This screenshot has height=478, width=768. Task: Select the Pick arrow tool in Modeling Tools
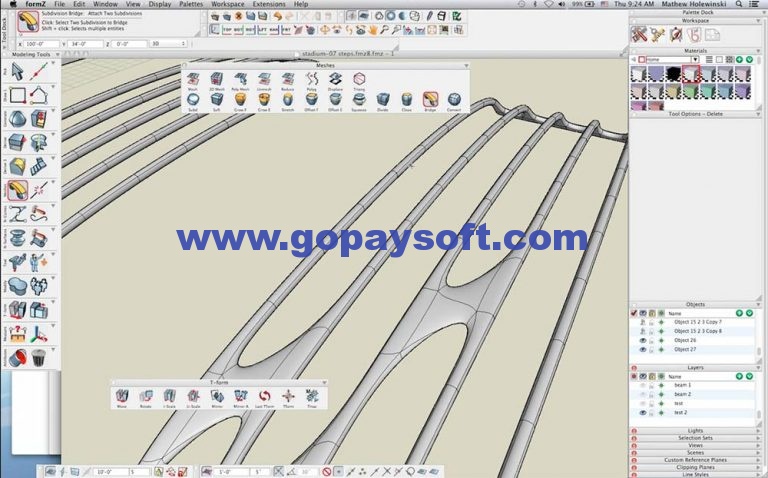click(x=18, y=72)
